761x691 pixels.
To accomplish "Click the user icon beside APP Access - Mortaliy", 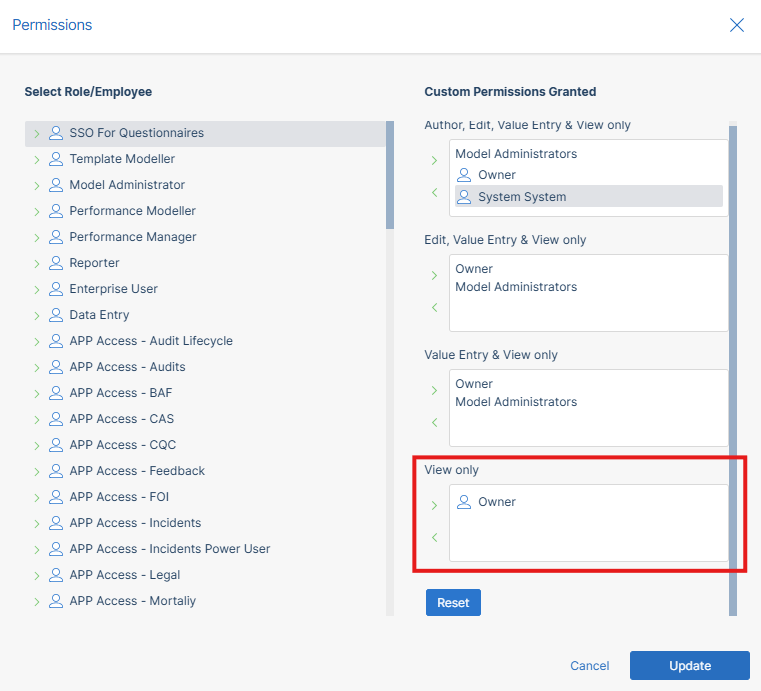I will coord(56,601).
